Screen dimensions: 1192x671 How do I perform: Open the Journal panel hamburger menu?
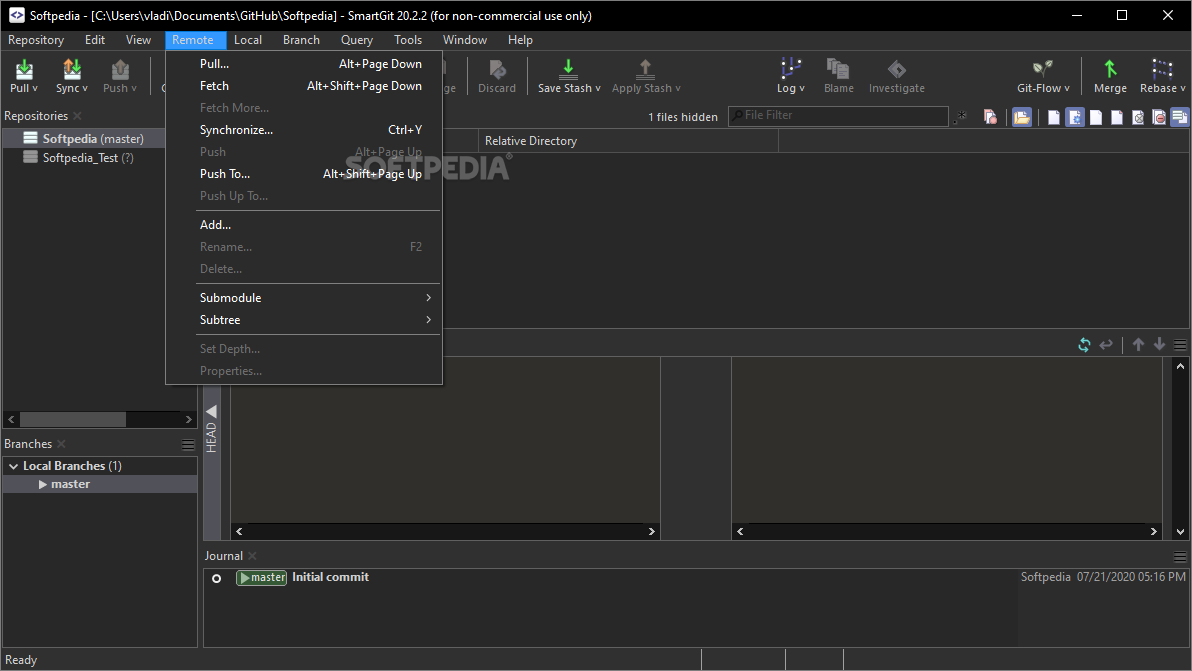1180,556
